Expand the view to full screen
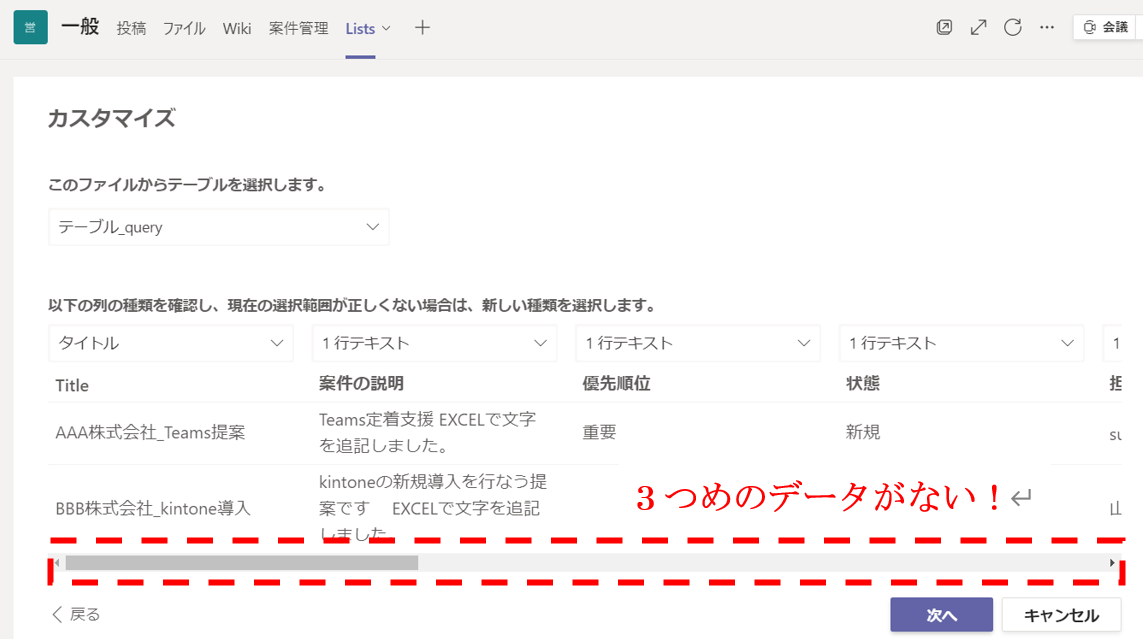The width and height of the screenshot is (1143, 639). pyautogui.click(x=978, y=27)
